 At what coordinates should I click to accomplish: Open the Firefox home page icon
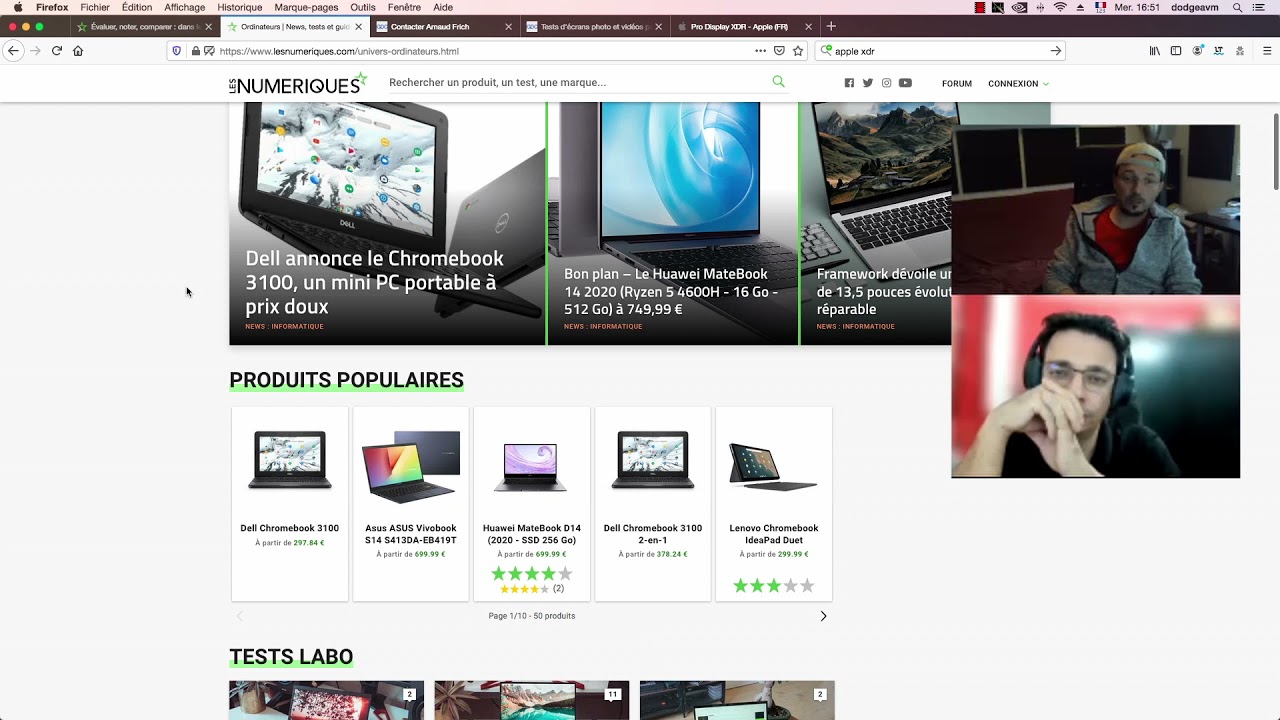point(78,51)
